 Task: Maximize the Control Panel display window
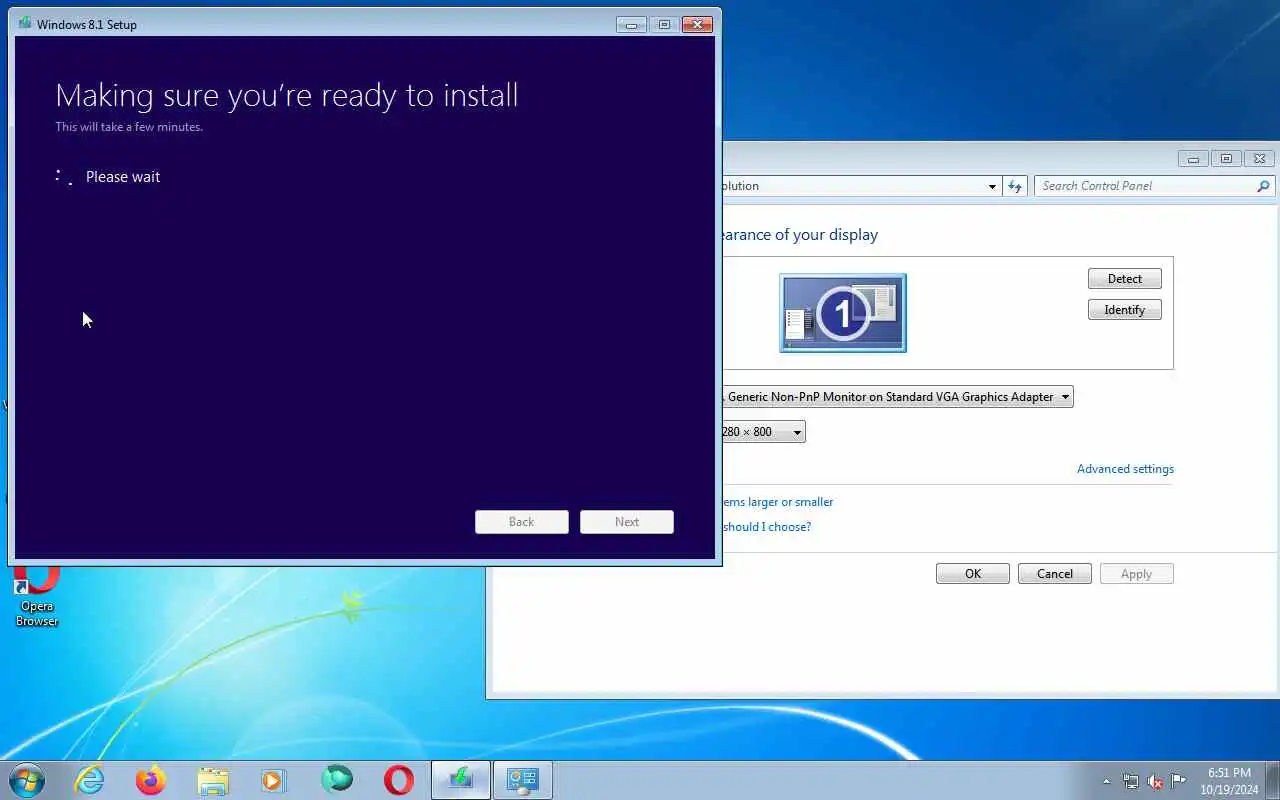(x=1225, y=159)
